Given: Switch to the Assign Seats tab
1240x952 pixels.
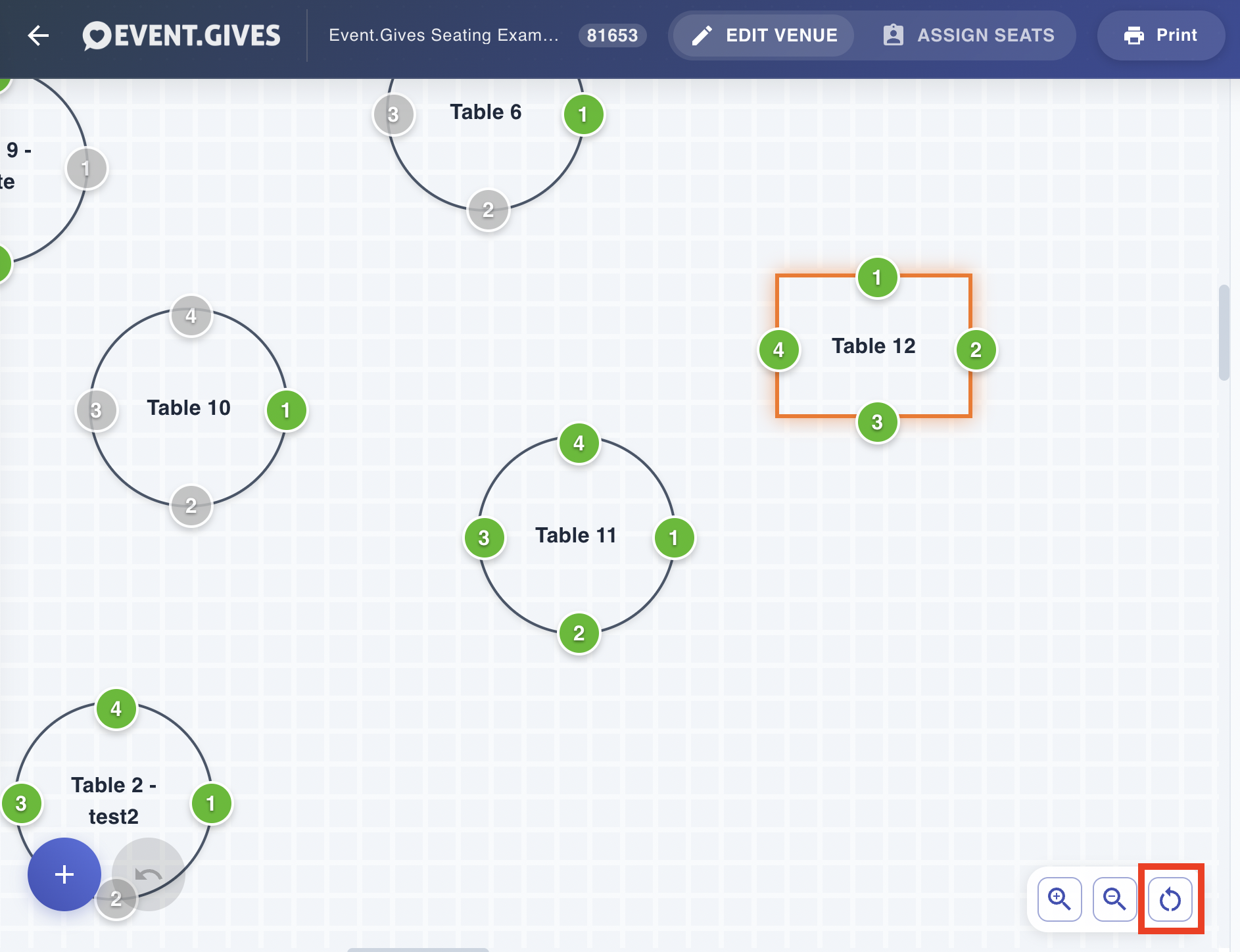Looking at the screenshot, I should coord(968,36).
